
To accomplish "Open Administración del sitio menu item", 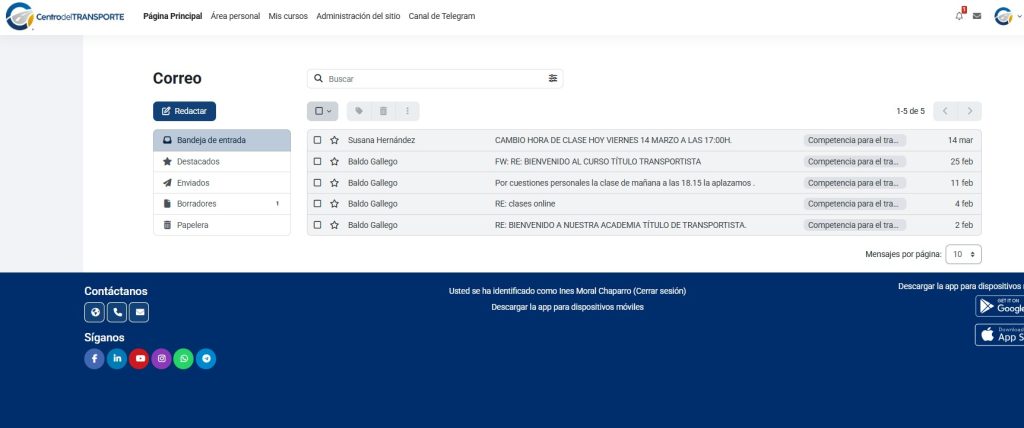I will pyautogui.click(x=358, y=16).
